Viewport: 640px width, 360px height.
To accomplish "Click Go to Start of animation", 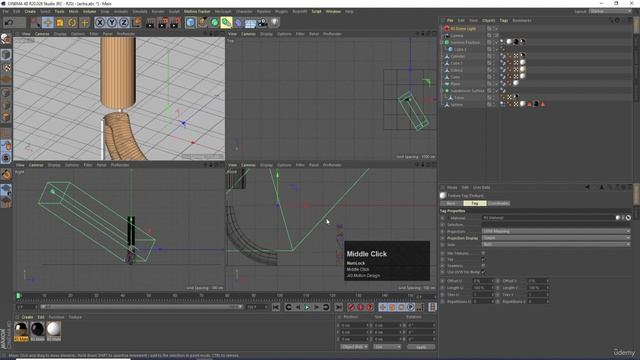I will (x=276, y=307).
